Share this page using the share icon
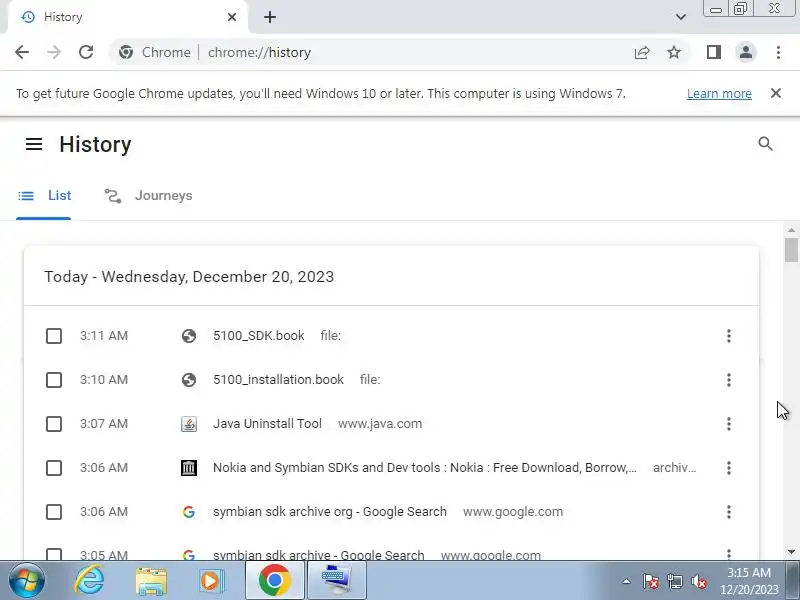Viewport: 800px width, 600px height. [642, 53]
